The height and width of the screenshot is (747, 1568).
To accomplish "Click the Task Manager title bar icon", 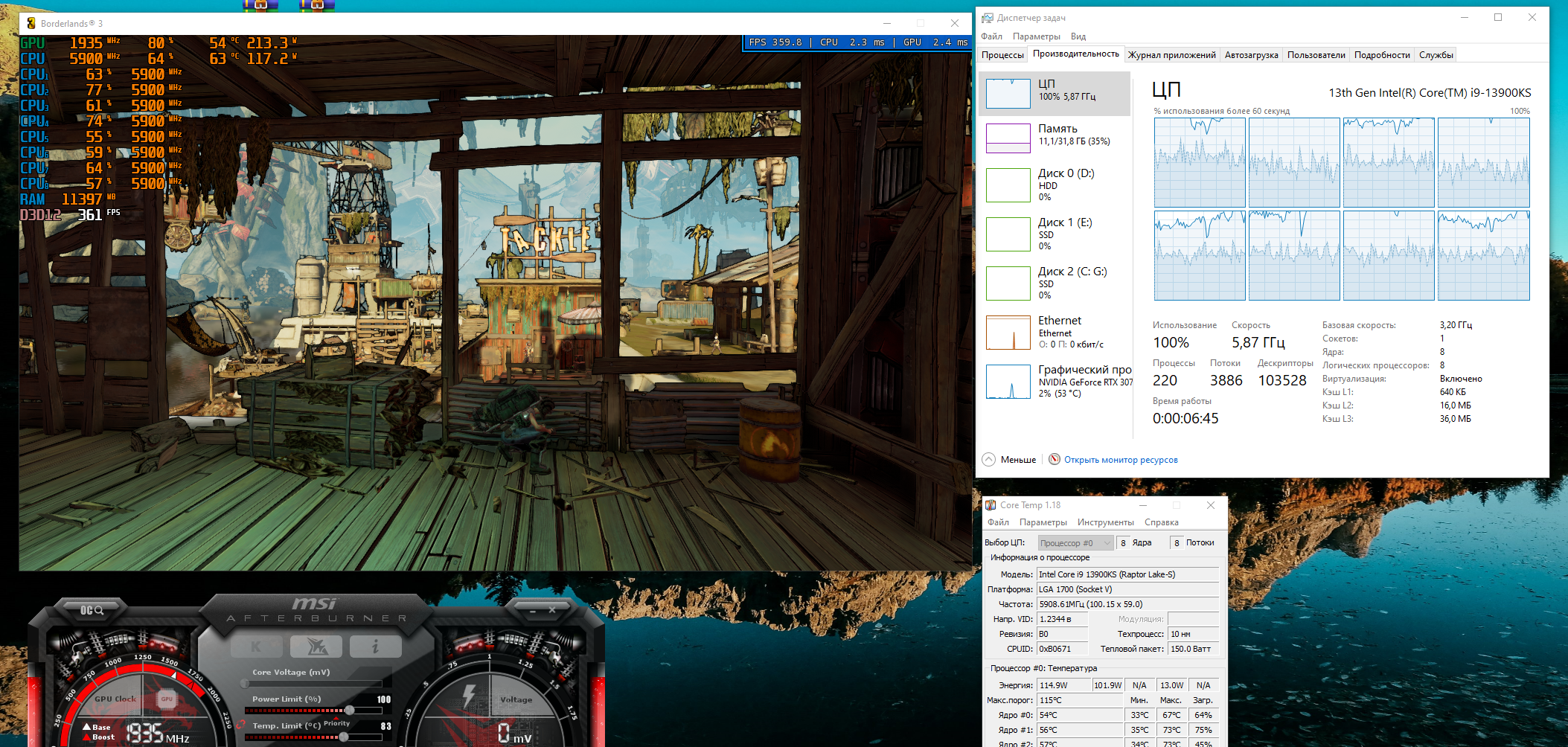I will click(x=988, y=18).
